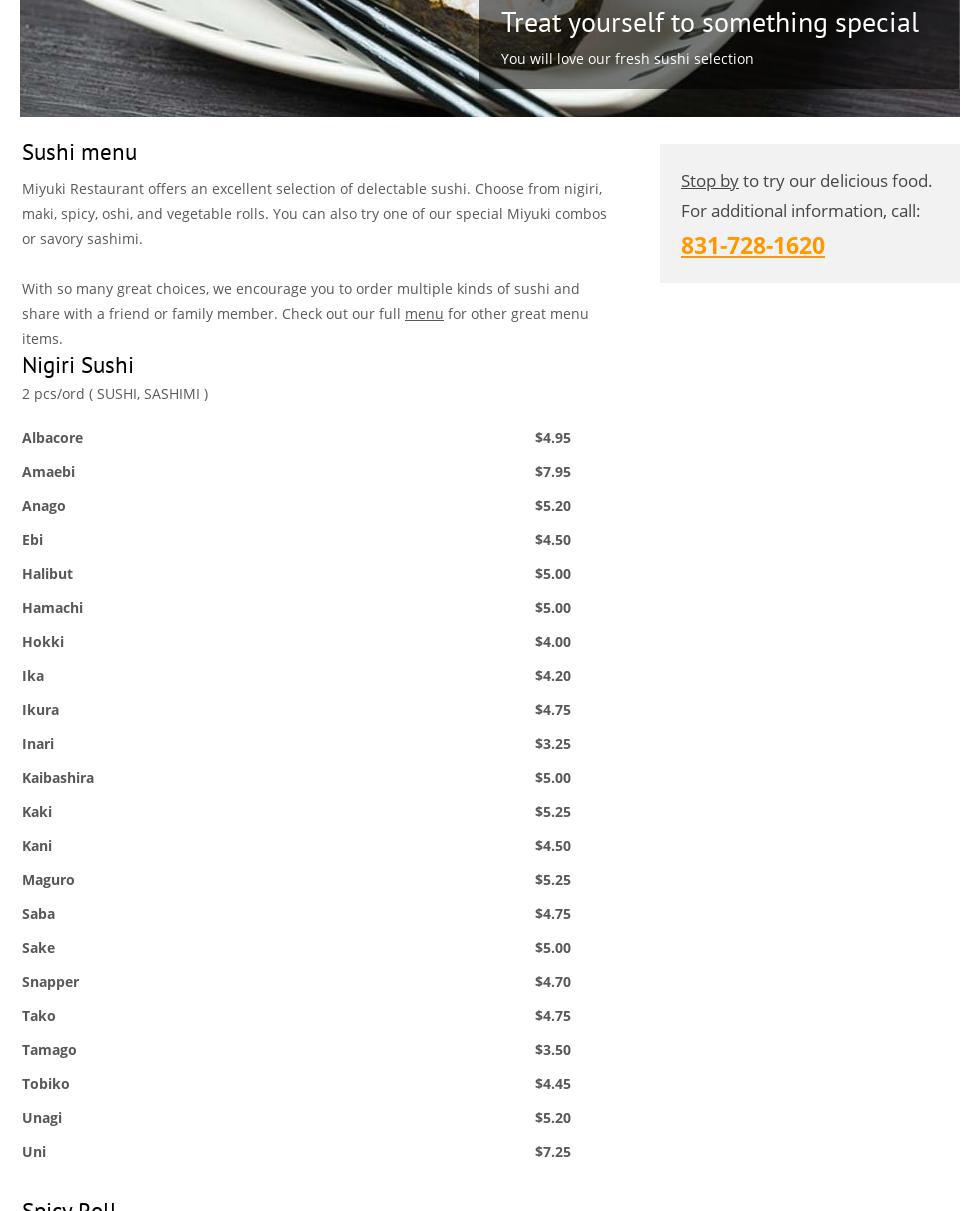
Task: Select the Maguro menu item
Action: (x=48, y=880)
